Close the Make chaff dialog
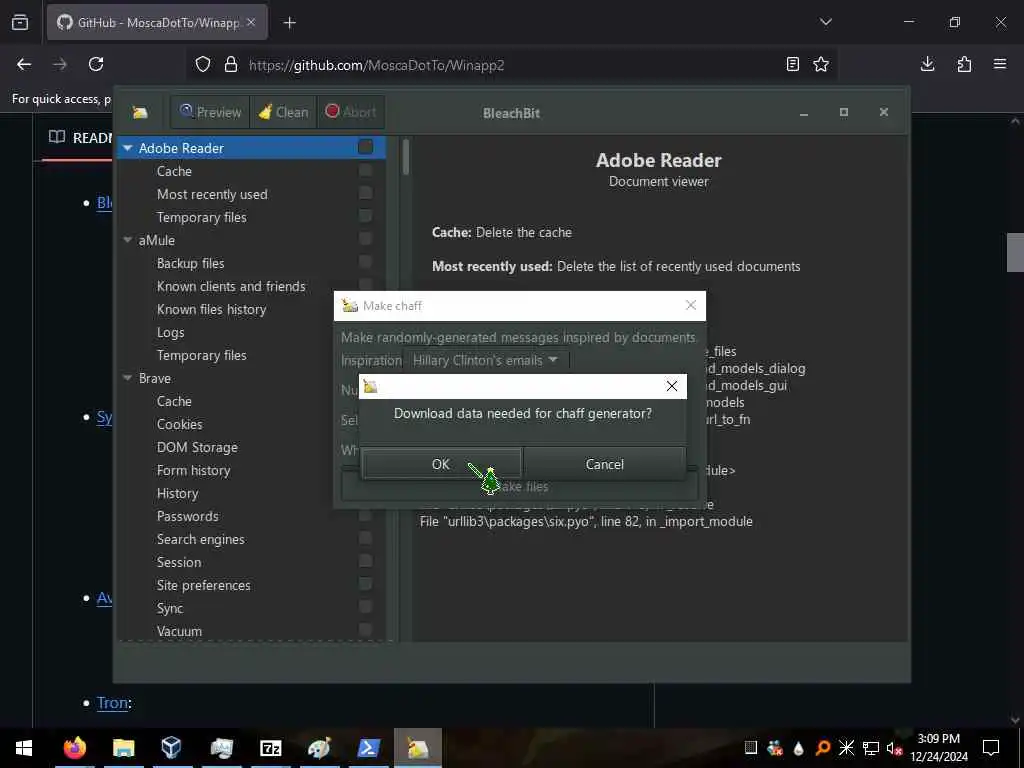This screenshot has width=1024, height=768. pyautogui.click(x=691, y=305)
